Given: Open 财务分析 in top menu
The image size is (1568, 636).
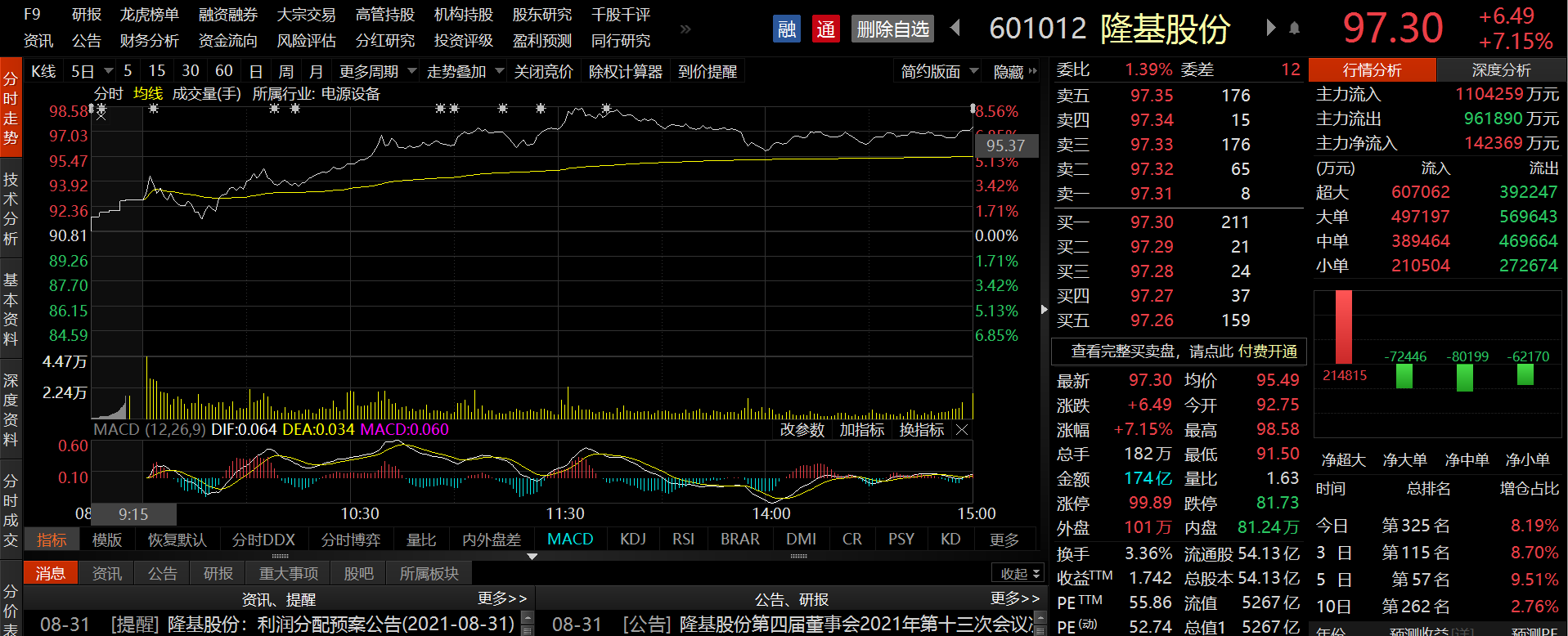Looking at the screenshot, I should 149,40.
